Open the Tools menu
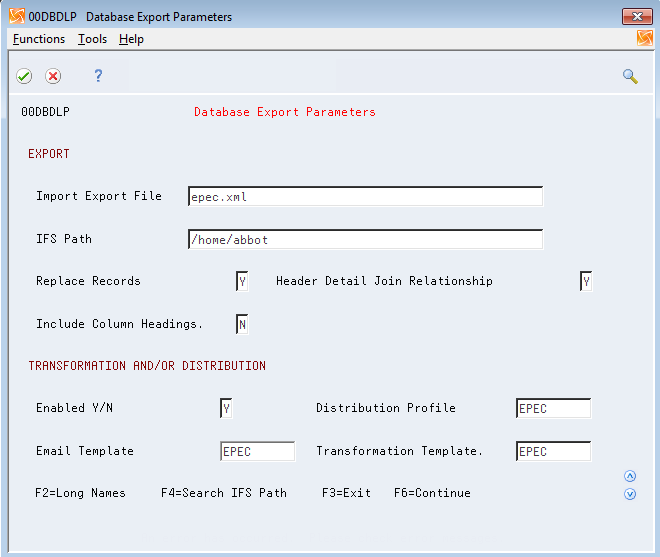This screenshot has width=660, height=557. tap(93, 39)
